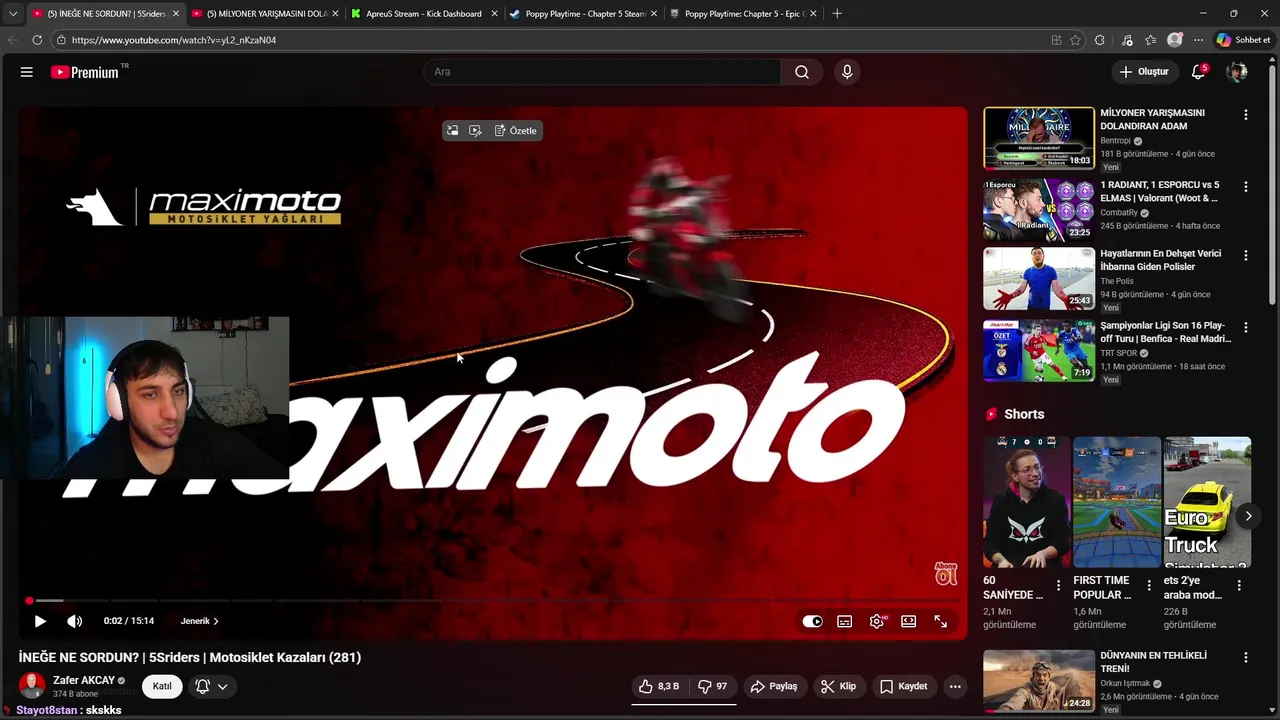Viewport: 1280px width, 720px height.
Task: Open more actions ellipsis beside Kaydet
Action: click(955, 686)
